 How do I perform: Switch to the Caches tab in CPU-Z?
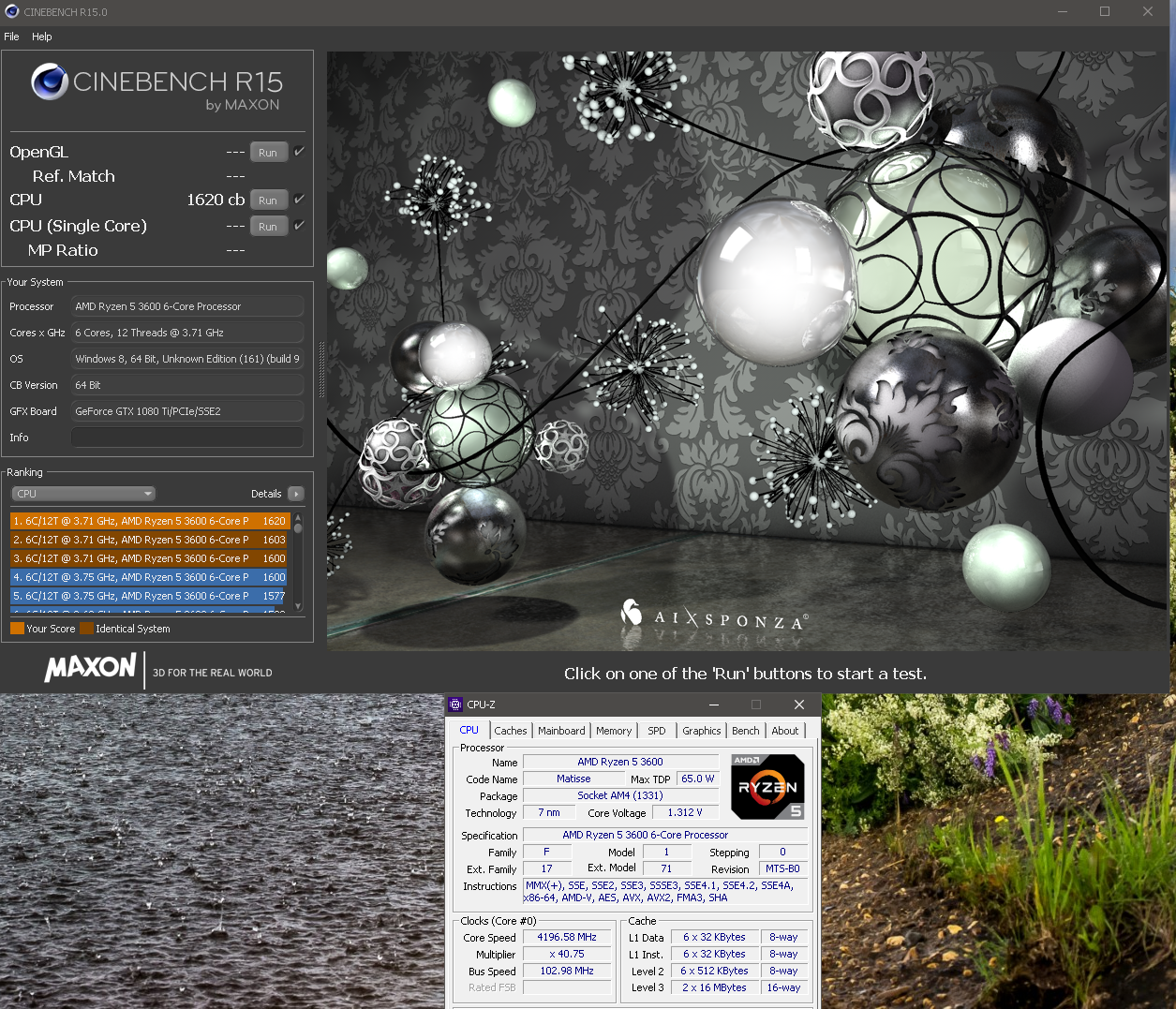tap(511, 731)
